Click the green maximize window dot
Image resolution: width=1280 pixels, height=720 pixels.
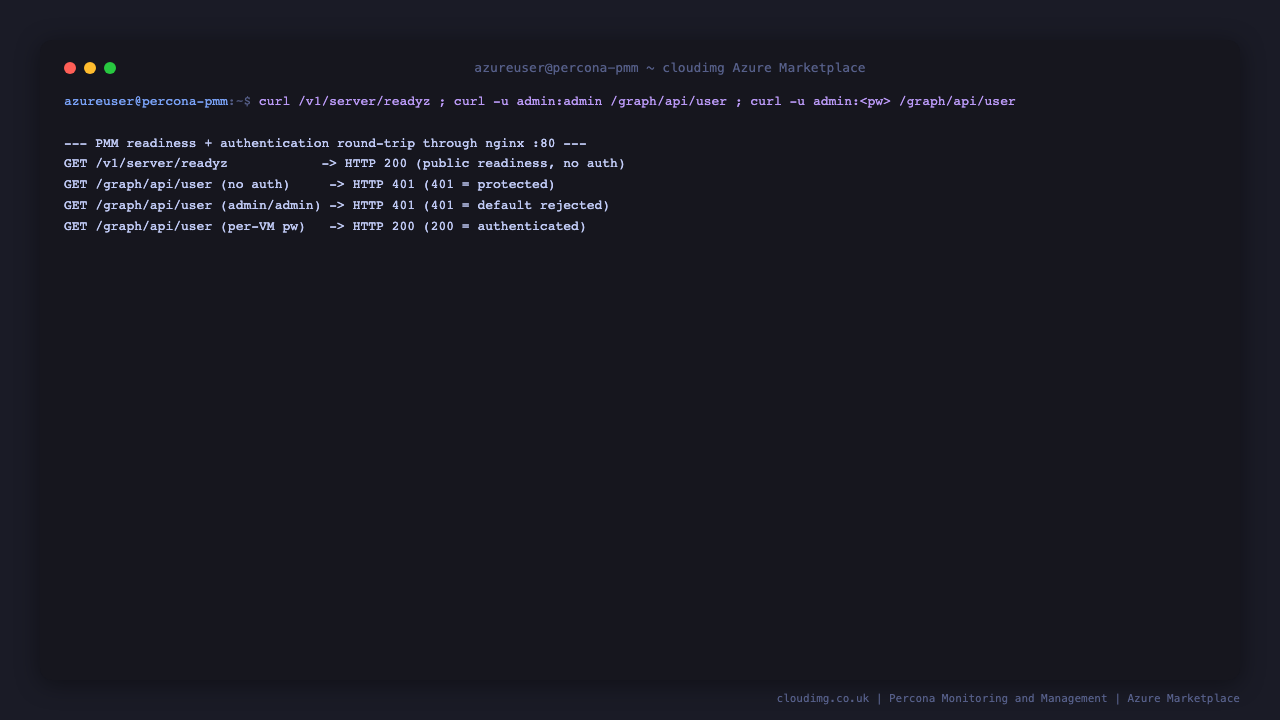coord(110,68)
